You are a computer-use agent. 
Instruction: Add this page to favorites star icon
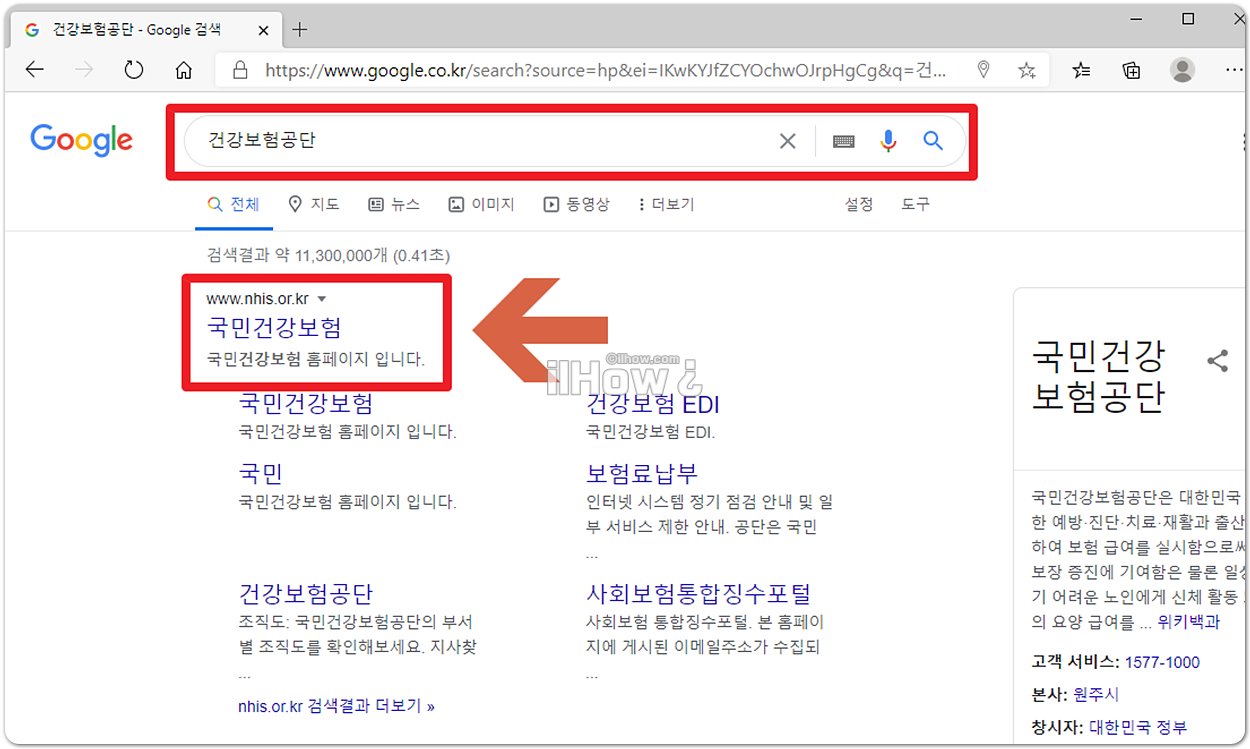click(x=1026, y=70)
